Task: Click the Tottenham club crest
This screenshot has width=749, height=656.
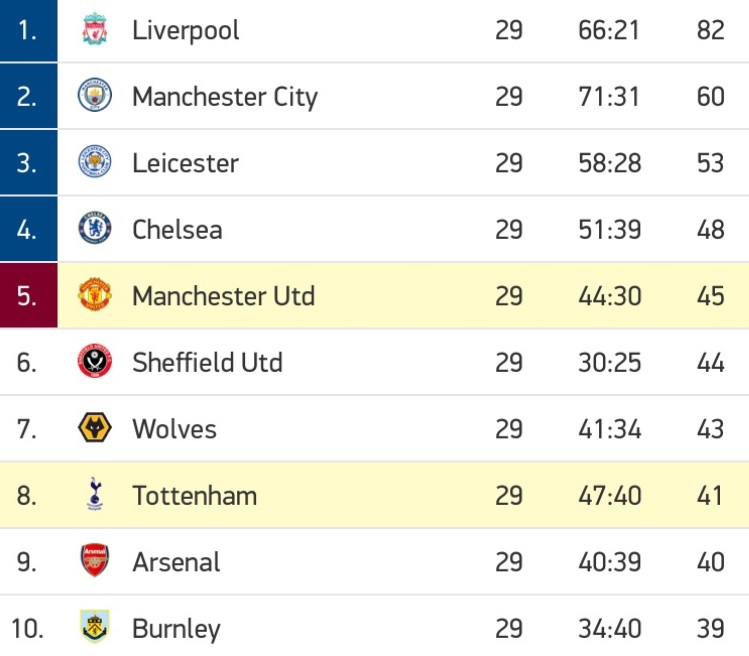Action: point(95,494)
